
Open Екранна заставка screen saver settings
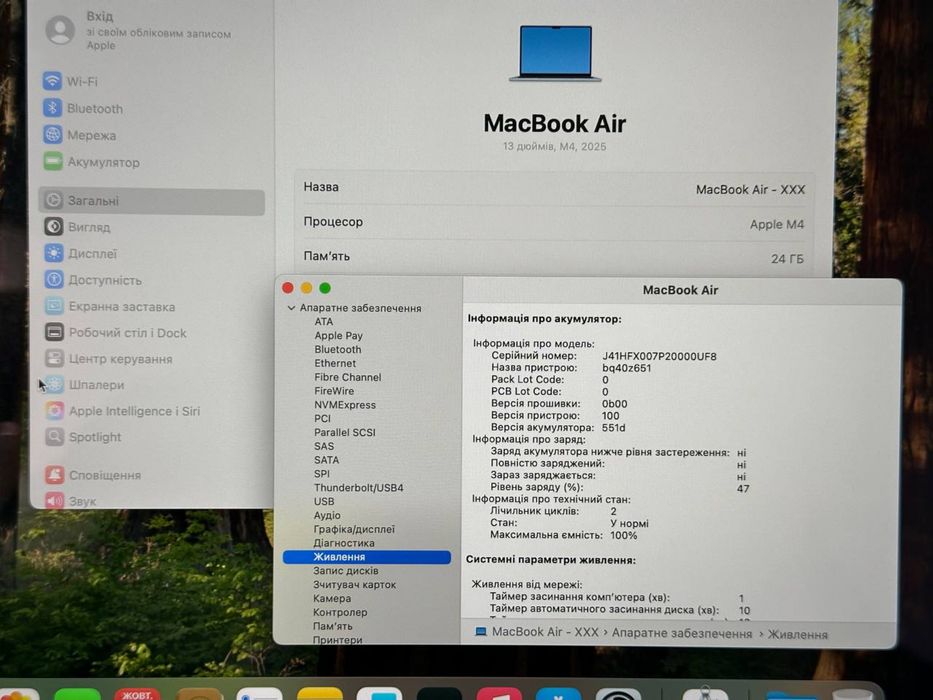(x=110, y=307)
